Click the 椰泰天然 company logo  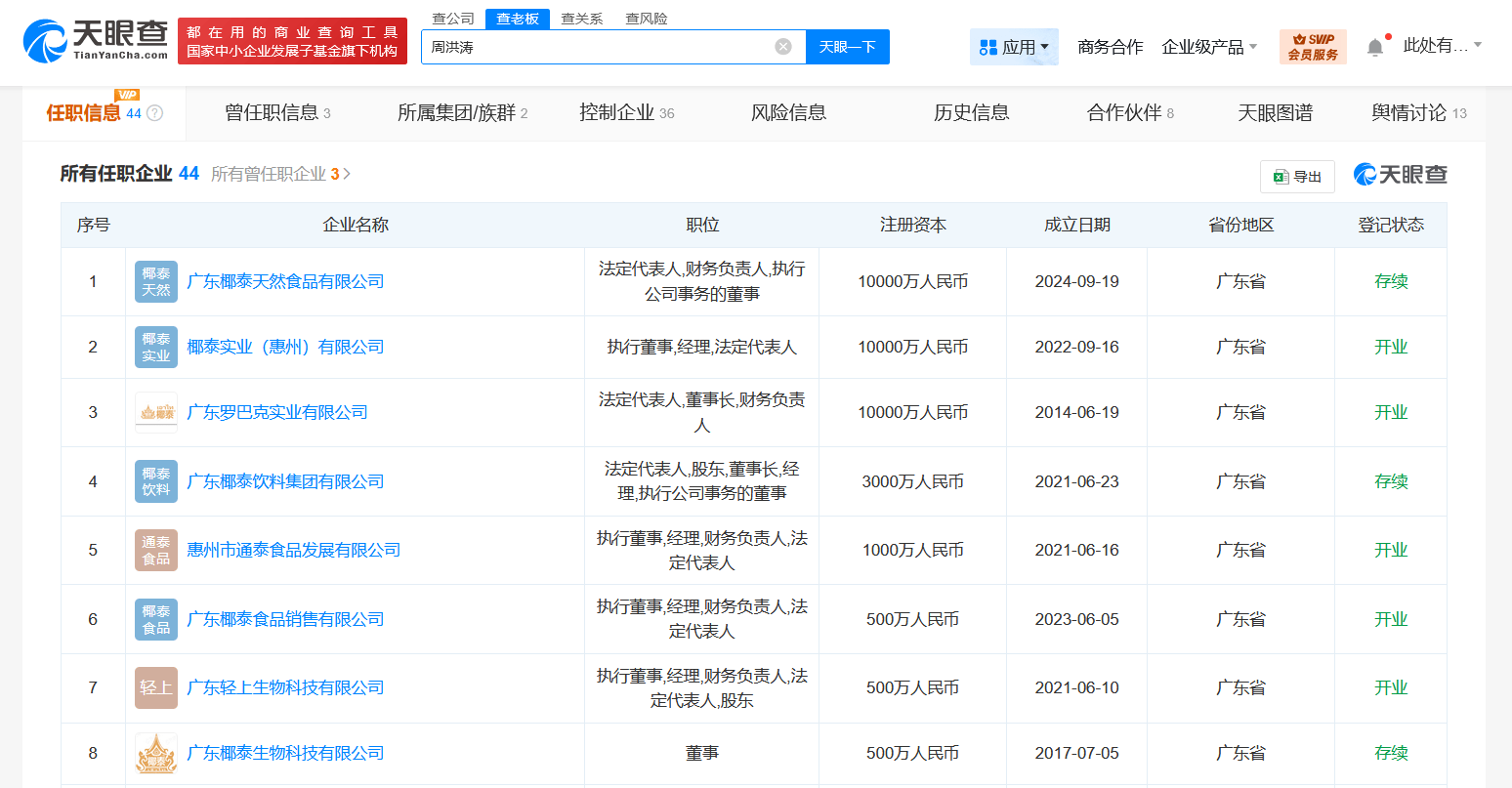click(x=155, y=281)
